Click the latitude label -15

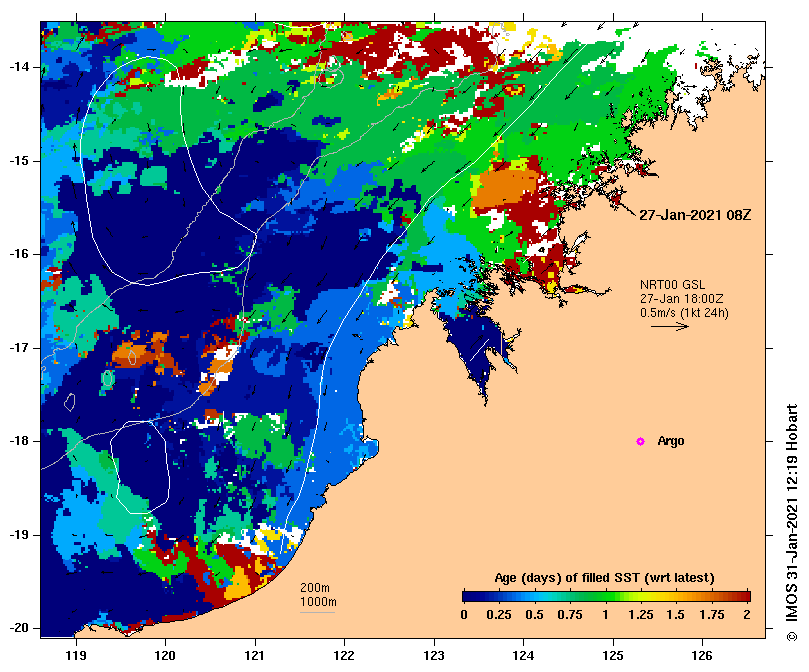coord(19,161)
